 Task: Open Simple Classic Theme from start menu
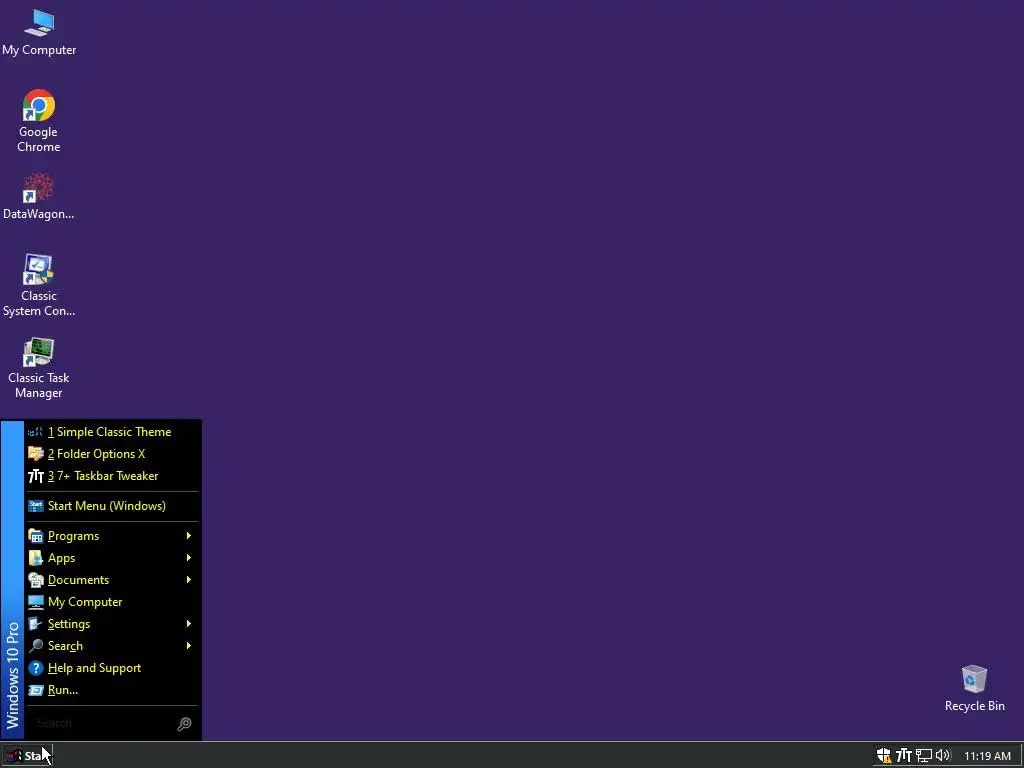coord(112,432)
